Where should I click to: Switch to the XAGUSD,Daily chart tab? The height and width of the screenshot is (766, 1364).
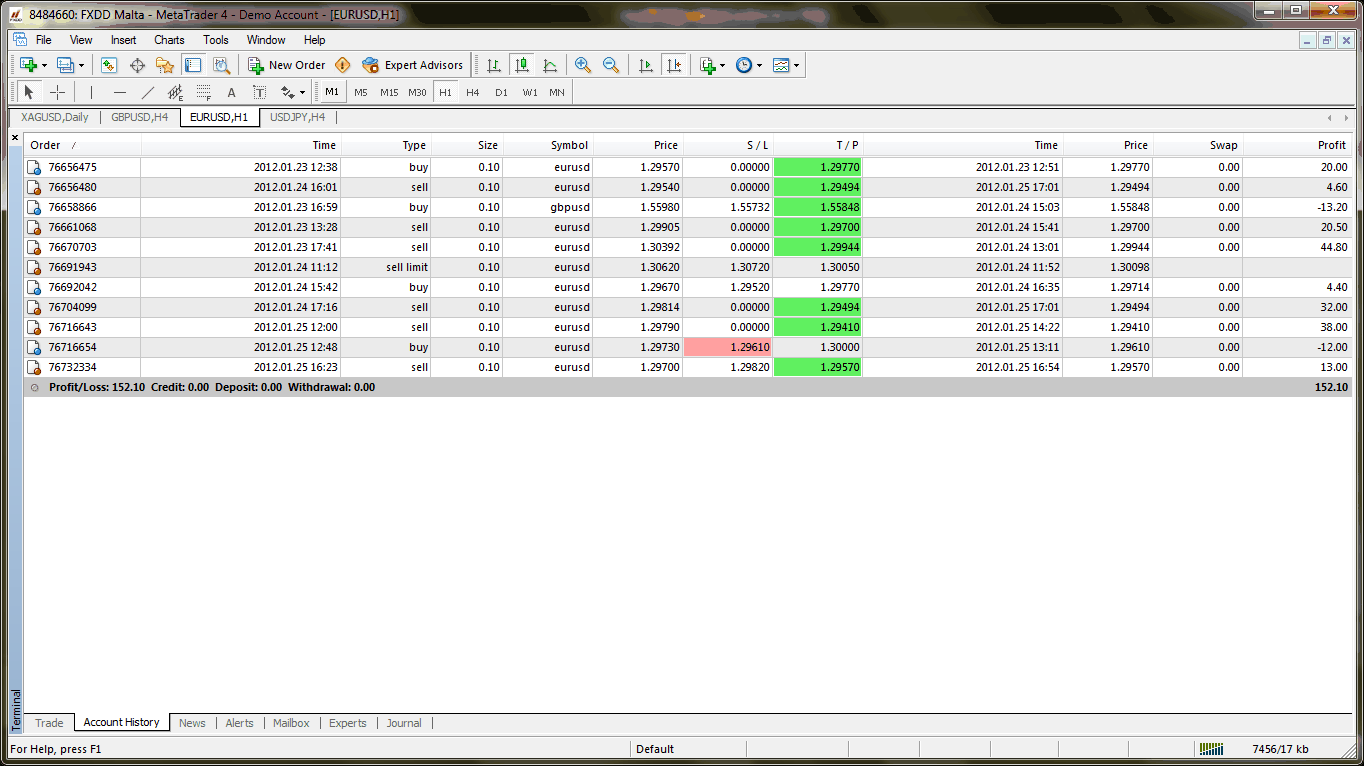click(55, 117)
